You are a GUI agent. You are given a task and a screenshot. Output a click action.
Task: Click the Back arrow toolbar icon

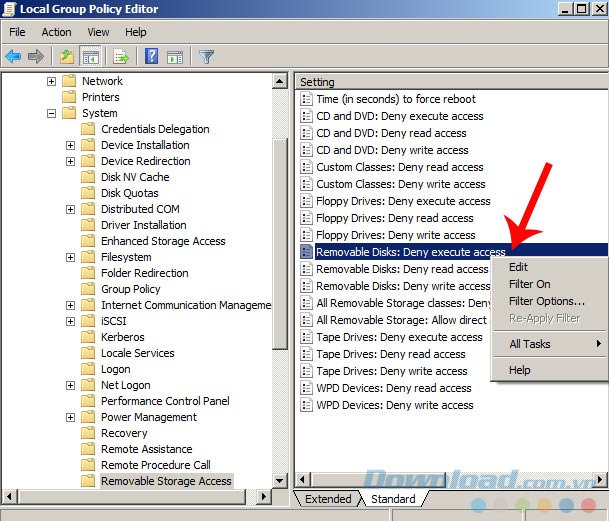(13, 56)
